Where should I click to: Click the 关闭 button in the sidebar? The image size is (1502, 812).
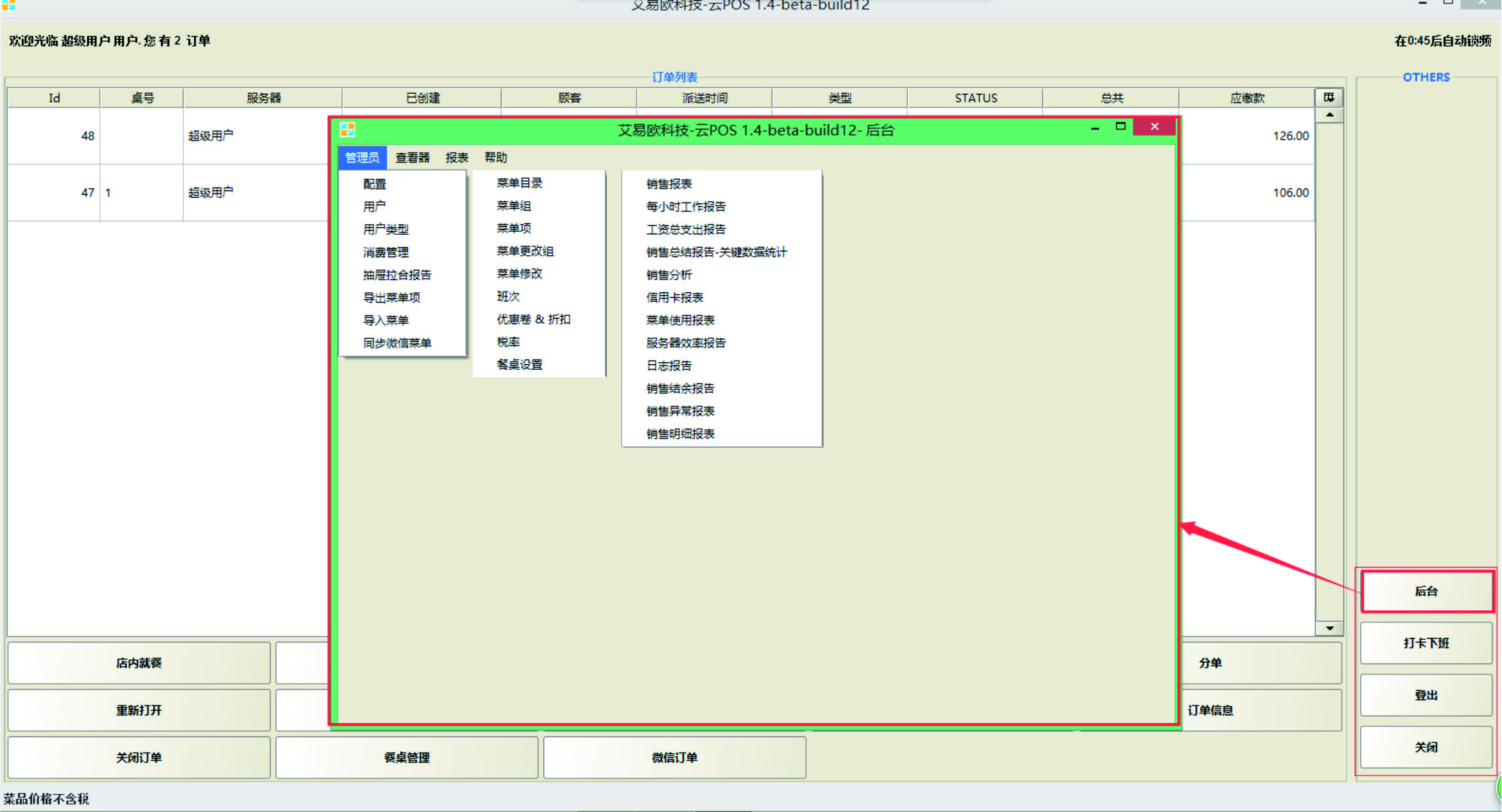(x=1426, y=747)
